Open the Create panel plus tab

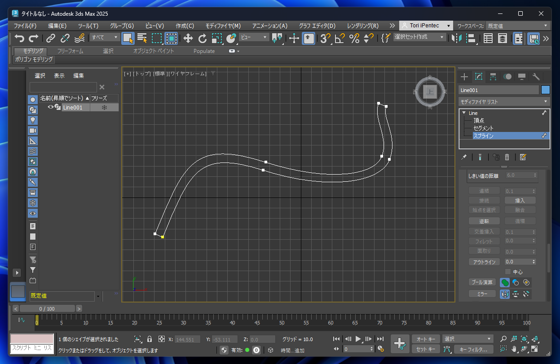464,76
